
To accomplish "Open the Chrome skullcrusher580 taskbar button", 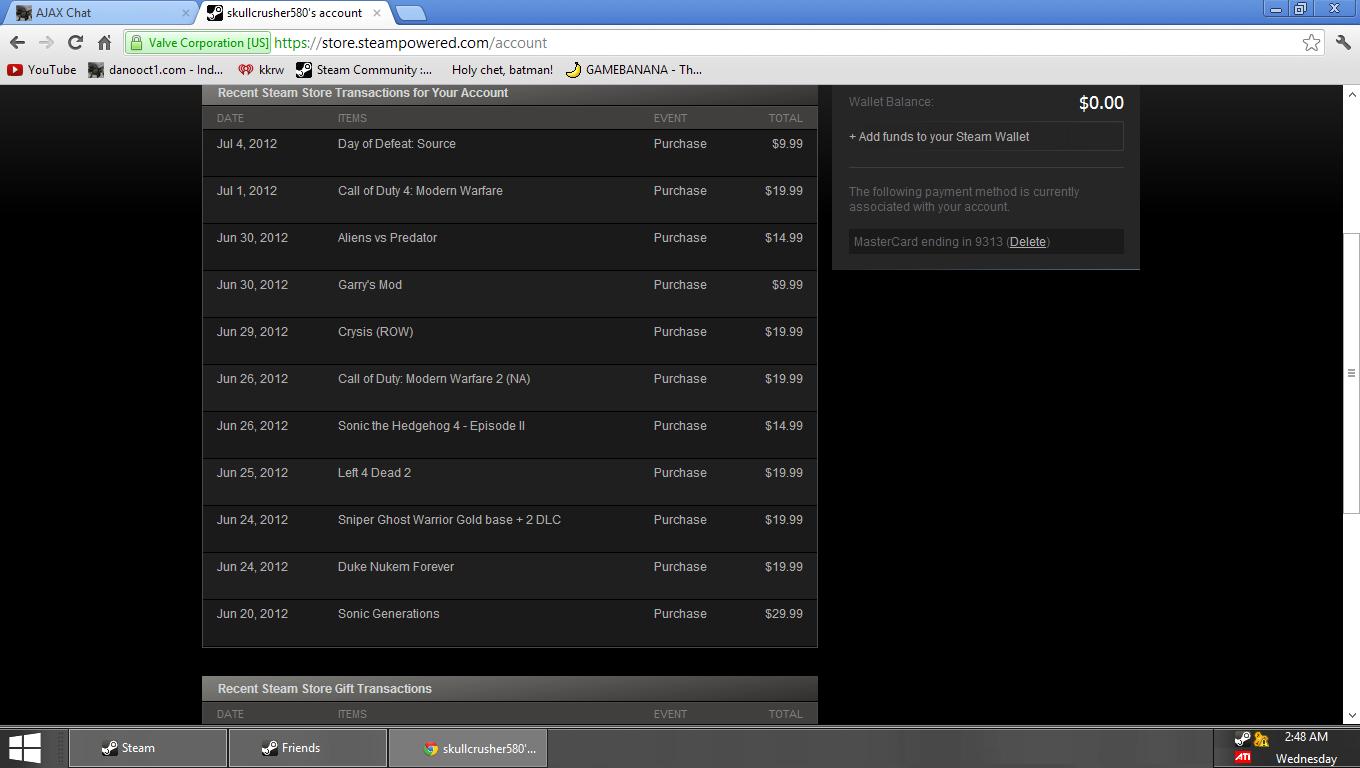I will pyautogui.click(x=468, y=748).
